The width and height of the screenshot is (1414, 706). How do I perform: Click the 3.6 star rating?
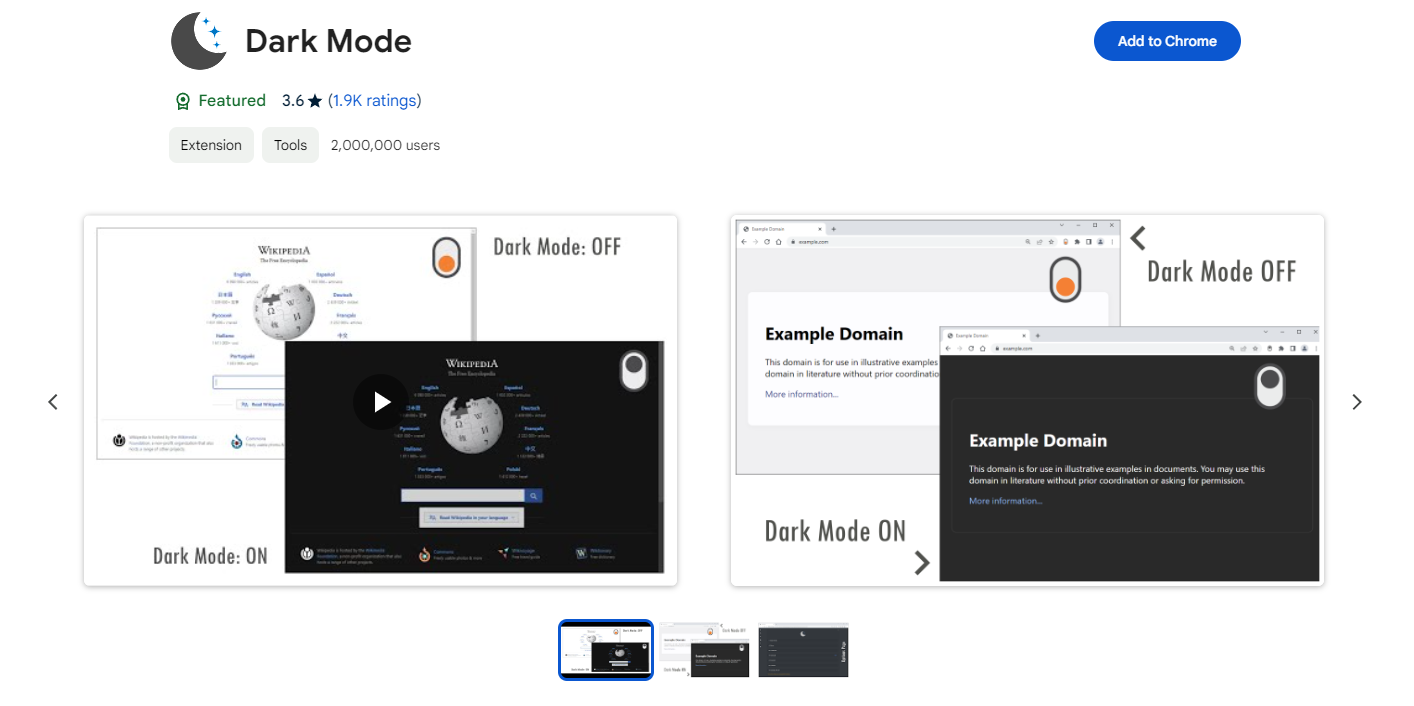pos(302,100)
